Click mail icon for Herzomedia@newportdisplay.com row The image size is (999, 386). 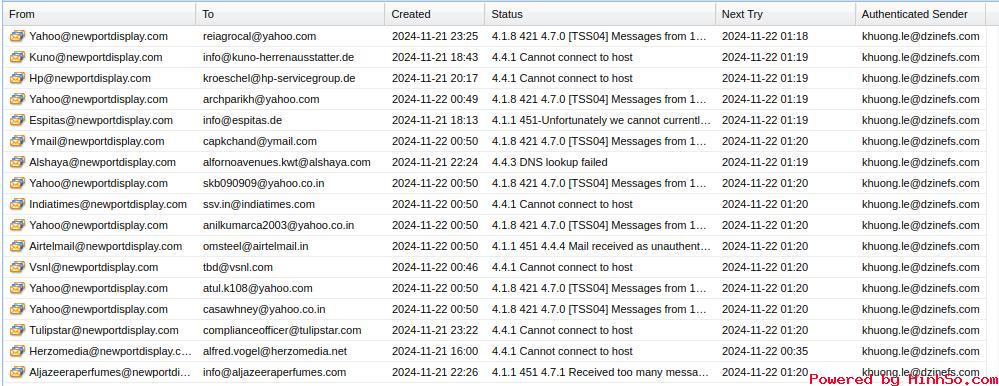[17, 352]
